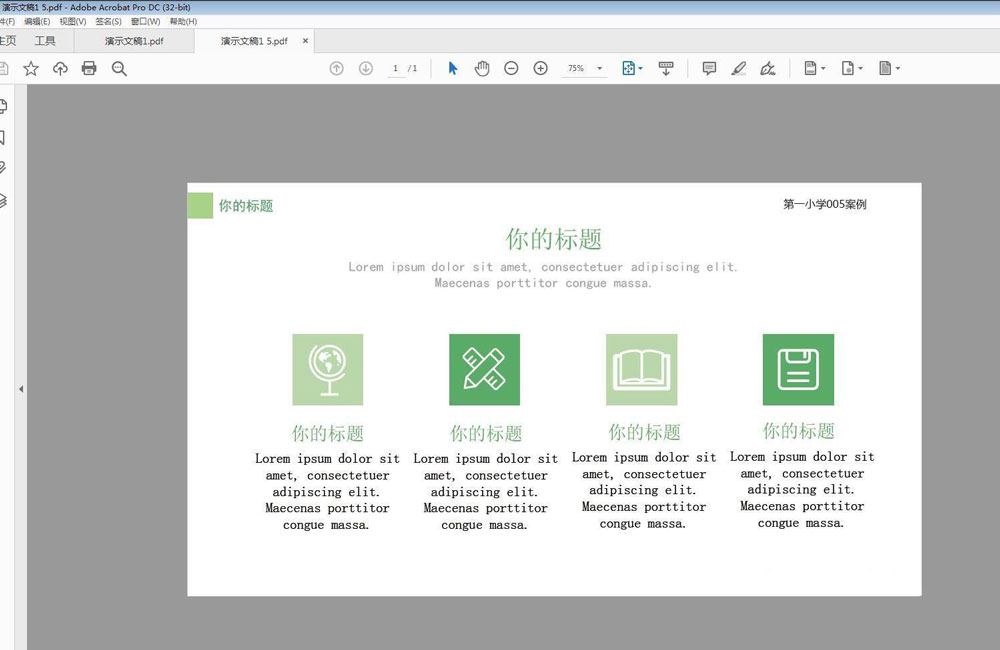Toggle the scrolling mode keyboard-arrow icon

coord(666,68)
